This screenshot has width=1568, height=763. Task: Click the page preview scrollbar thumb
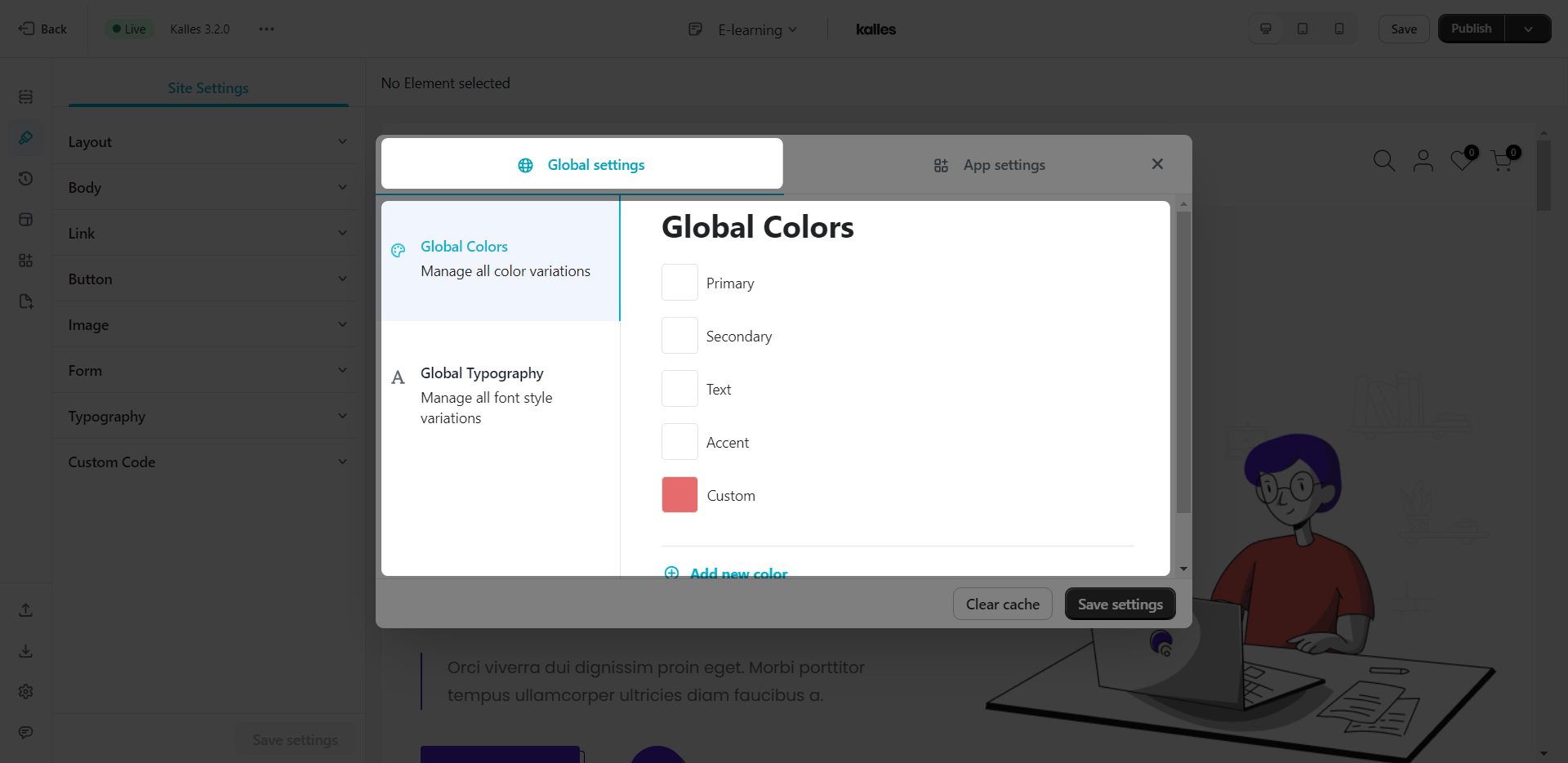tap(1543, 176)
